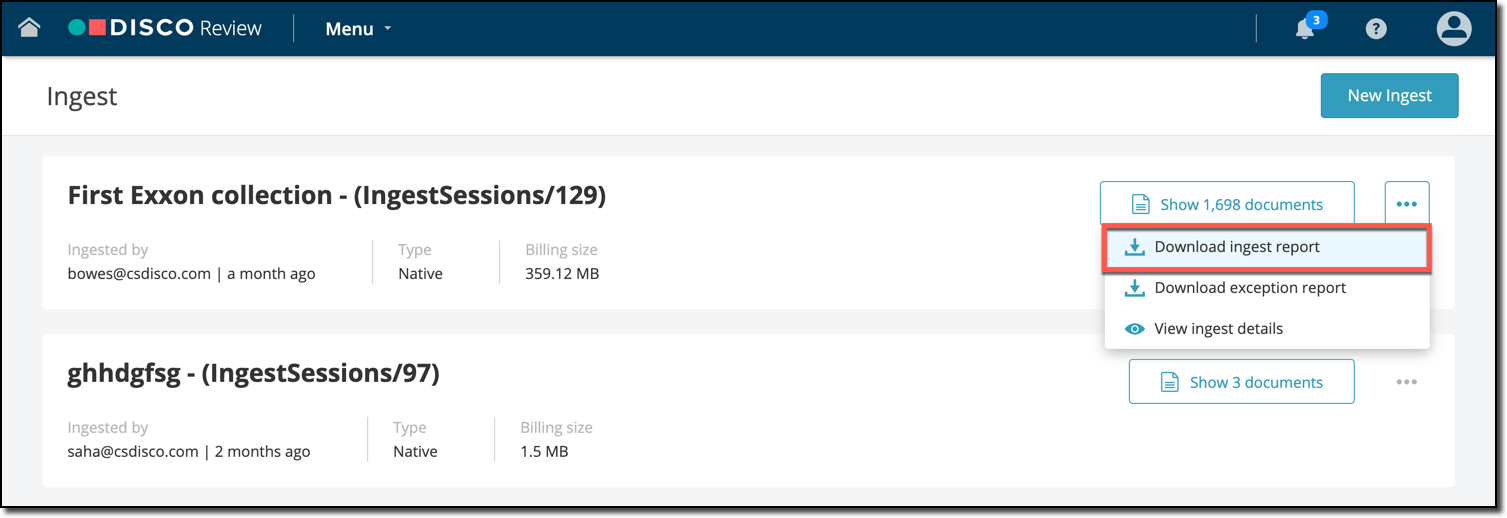
Task: Open the help question mark icon
Action: [x=1377, y=29]
